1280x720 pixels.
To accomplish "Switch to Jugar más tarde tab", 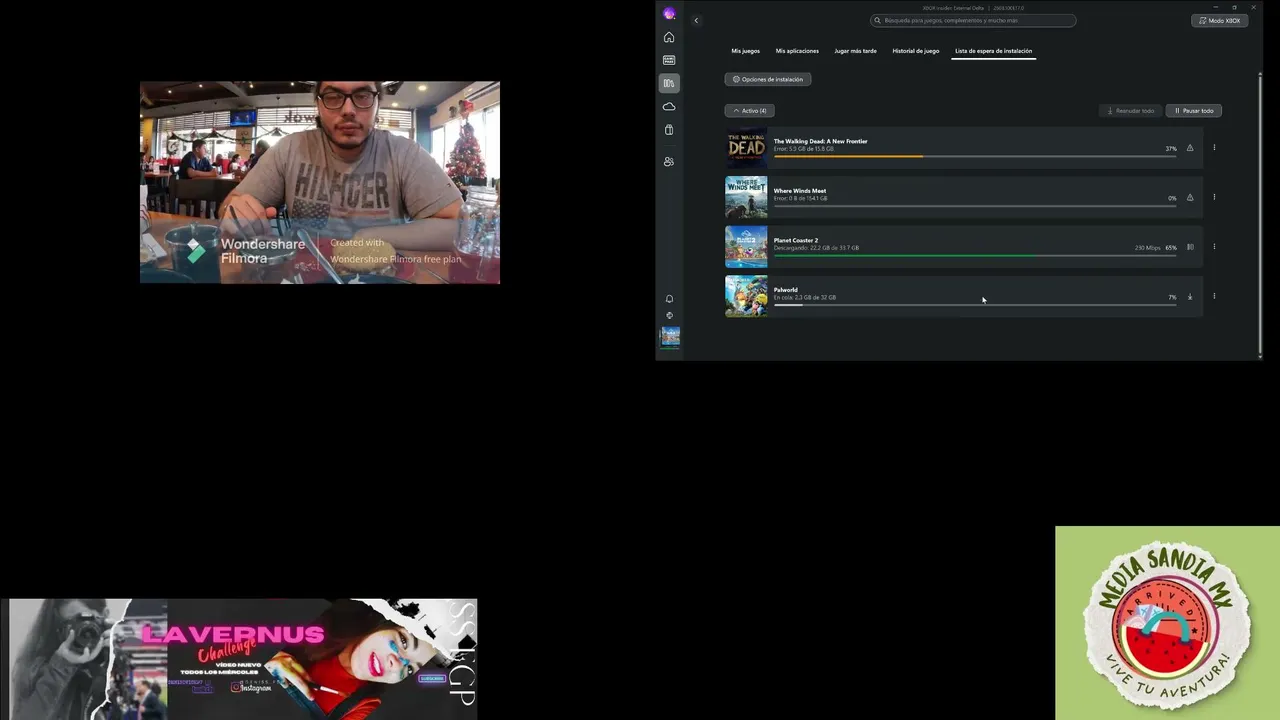I will pos(855,51).
